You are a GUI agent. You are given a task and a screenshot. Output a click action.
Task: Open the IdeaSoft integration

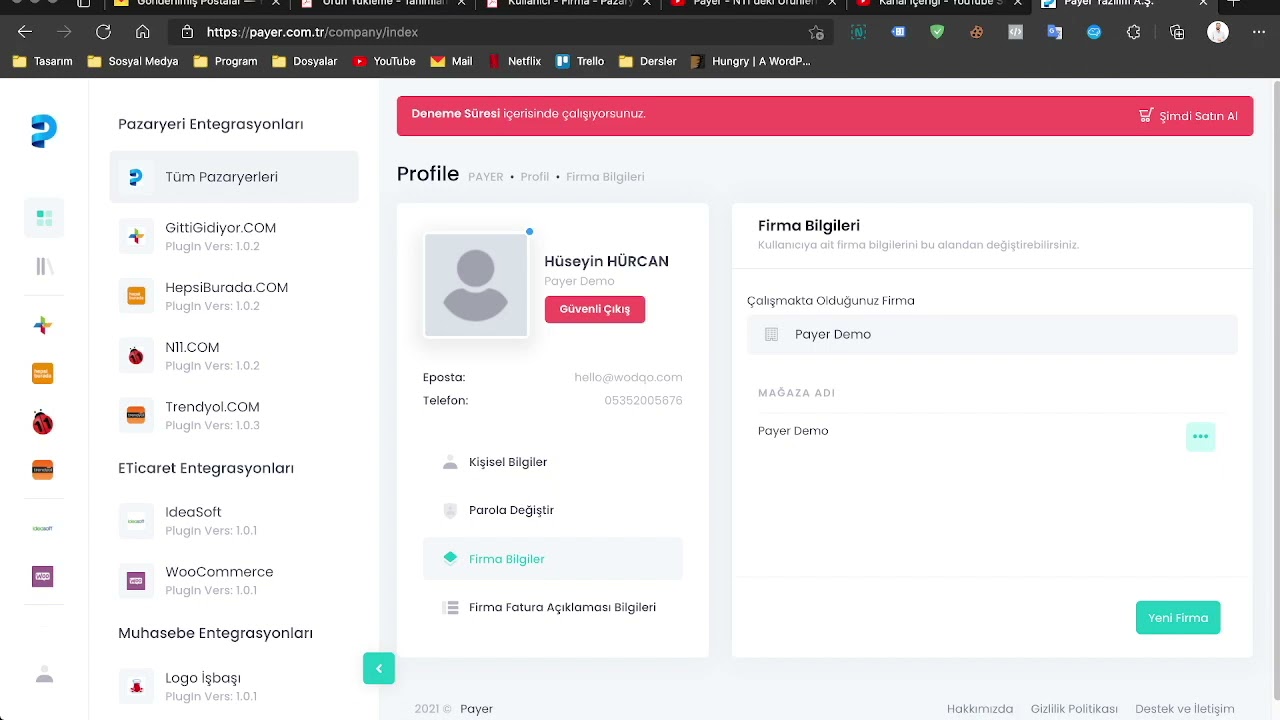[234, 521]
